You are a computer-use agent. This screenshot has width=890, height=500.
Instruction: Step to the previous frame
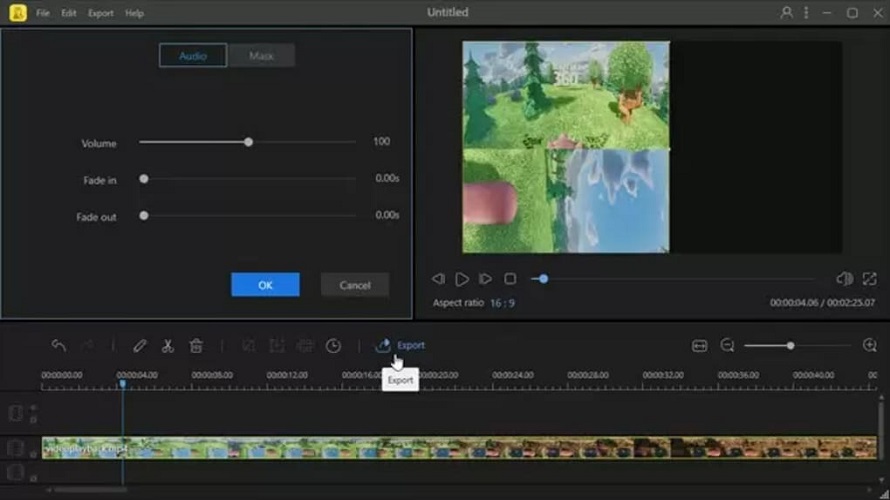438,279
